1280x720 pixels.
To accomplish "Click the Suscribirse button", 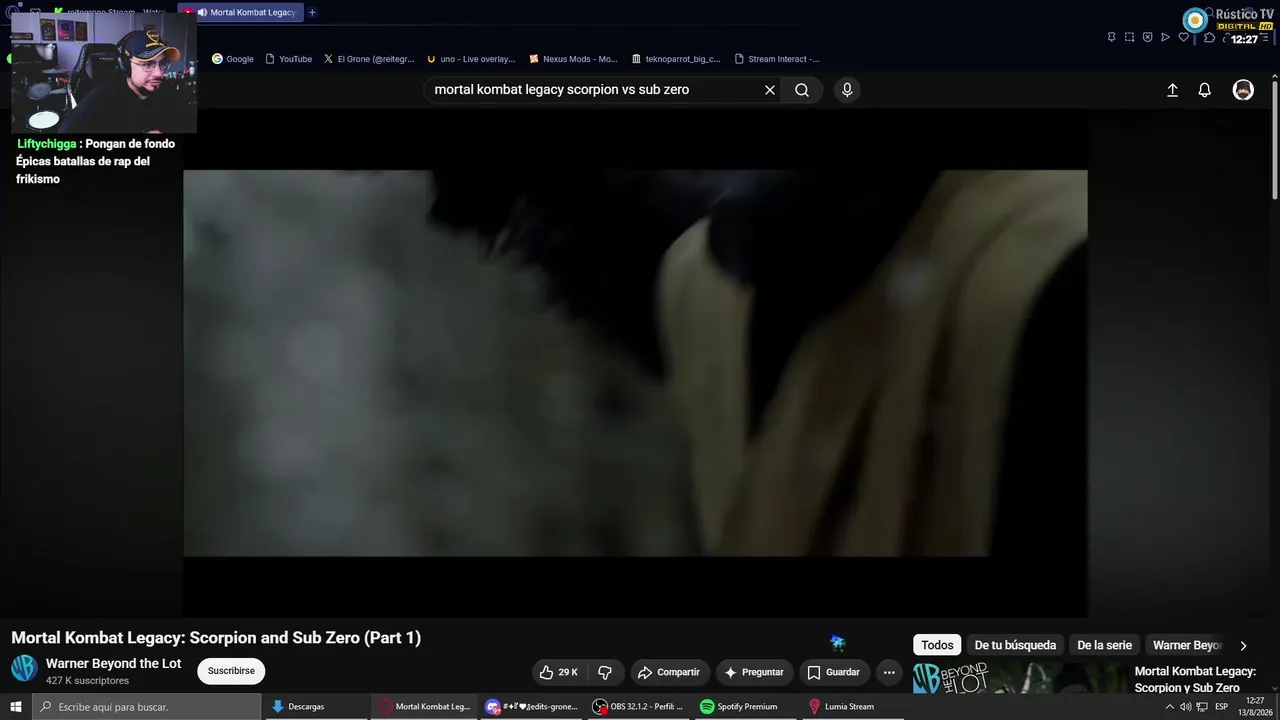I will [x=231, y=671].
